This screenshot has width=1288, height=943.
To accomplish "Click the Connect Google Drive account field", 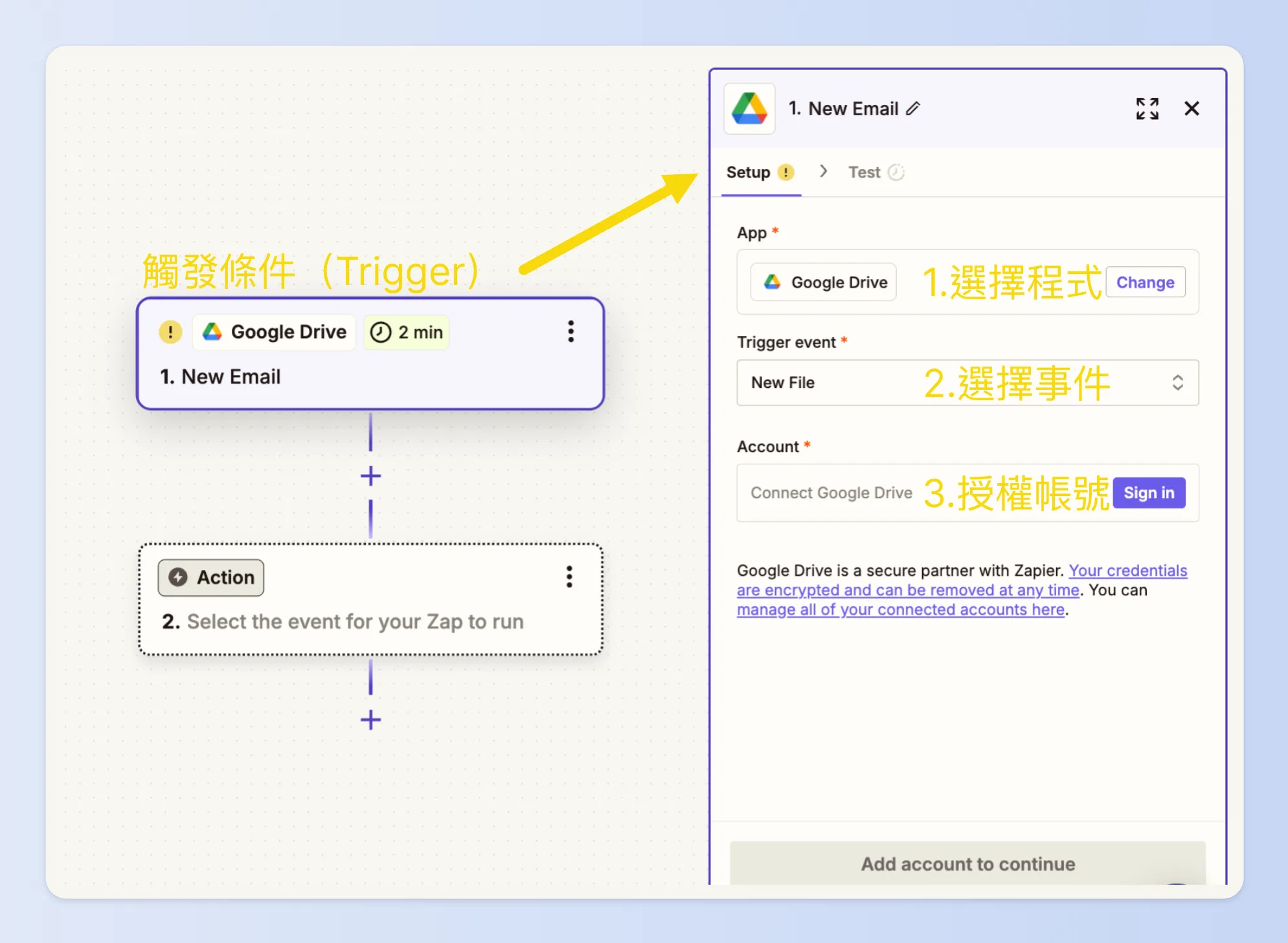I will pyautogui.click(x=967, y=493).
